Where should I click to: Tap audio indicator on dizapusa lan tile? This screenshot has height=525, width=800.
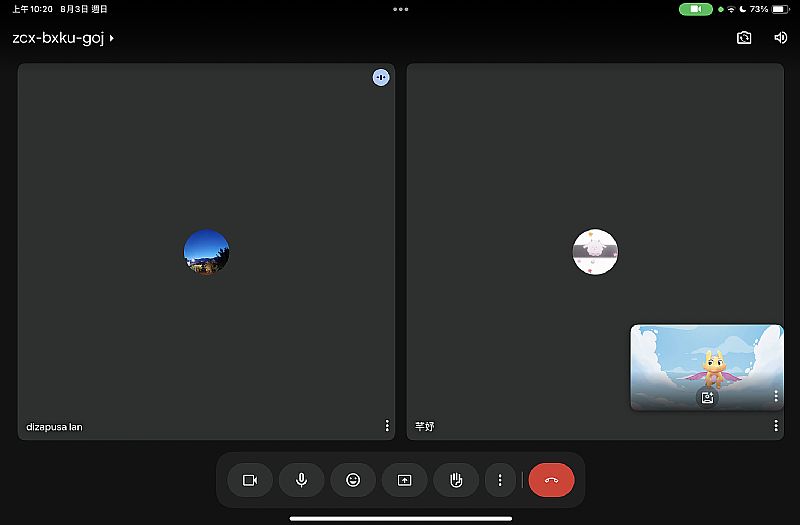click(381, 77)
